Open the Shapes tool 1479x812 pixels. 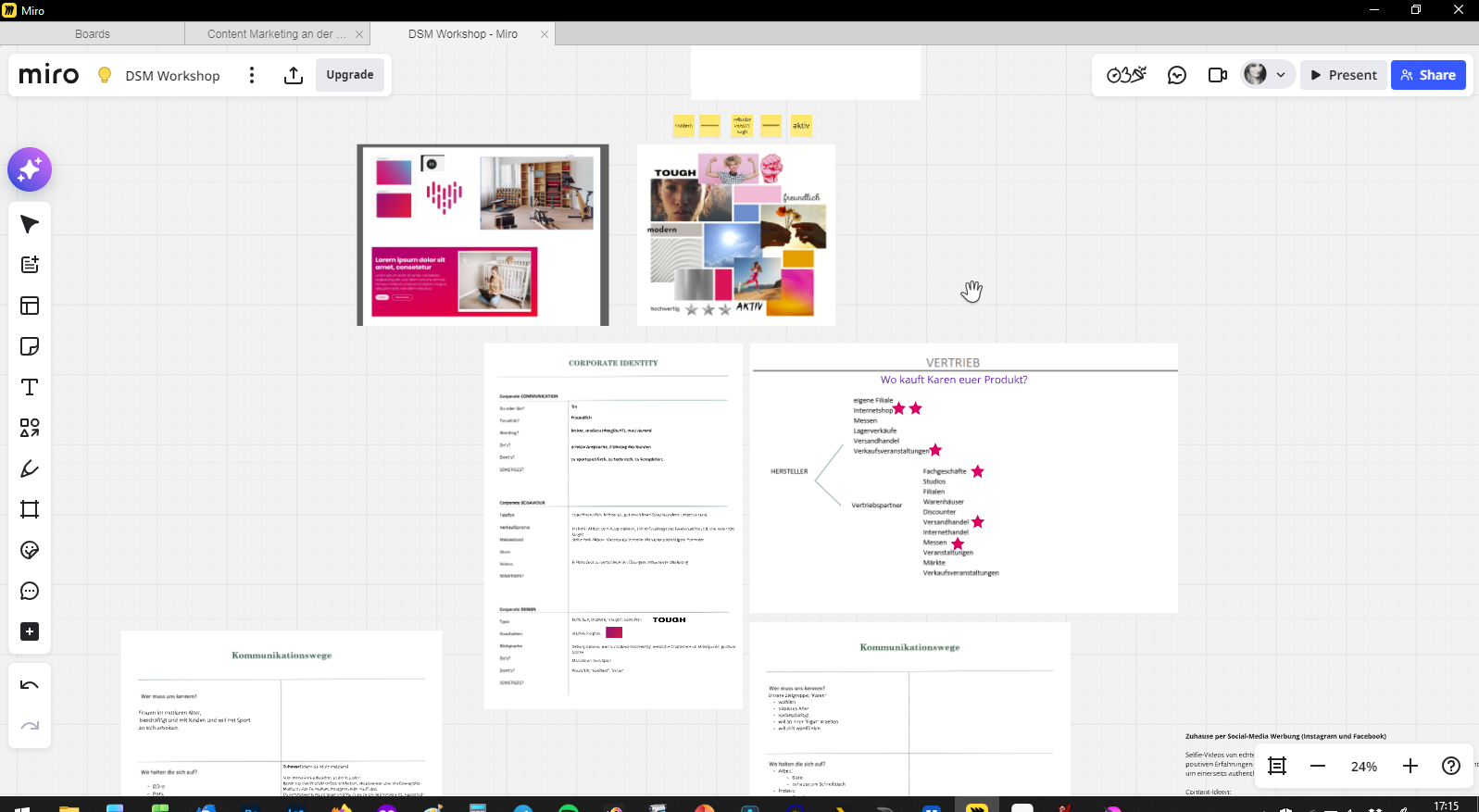pos(30,428)
